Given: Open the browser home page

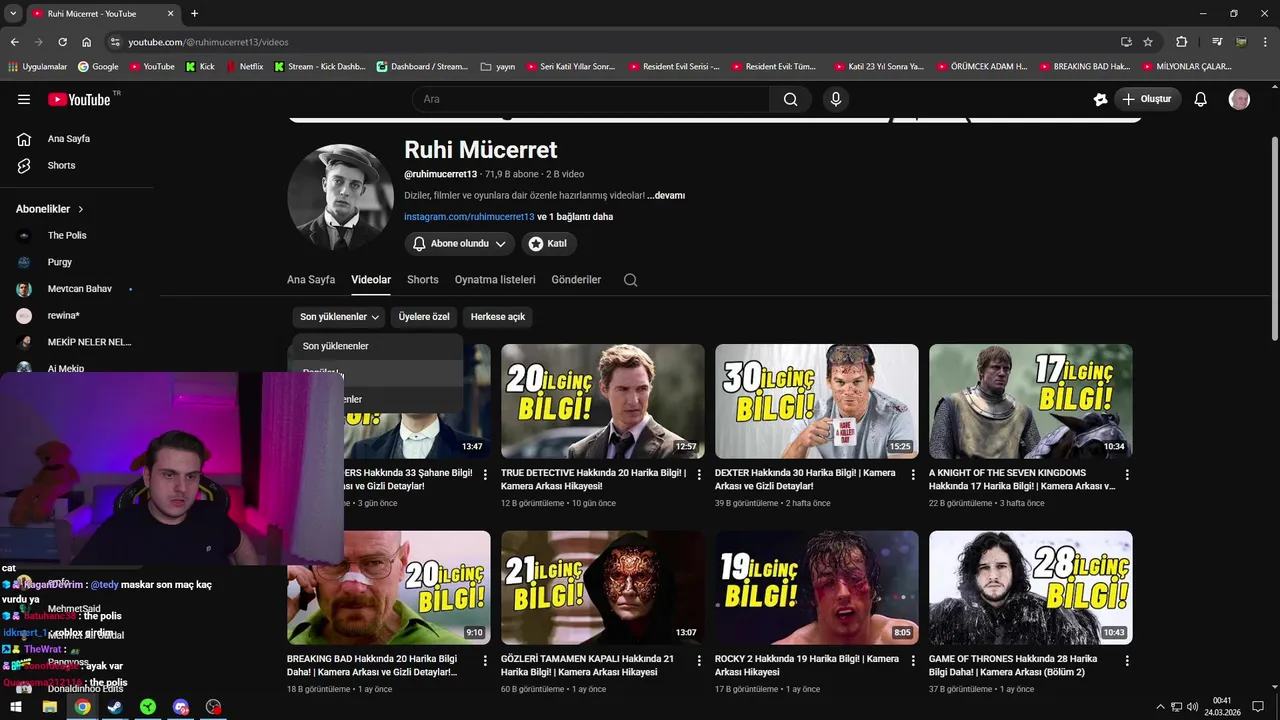Looking at the screenshot, I should 86,42.
